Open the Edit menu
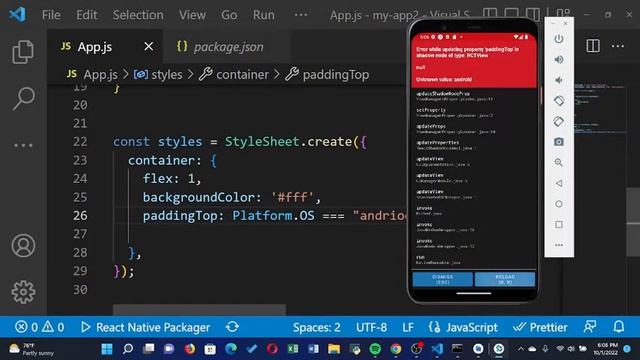This screenshot has width=640, height=360. (87, 15)
